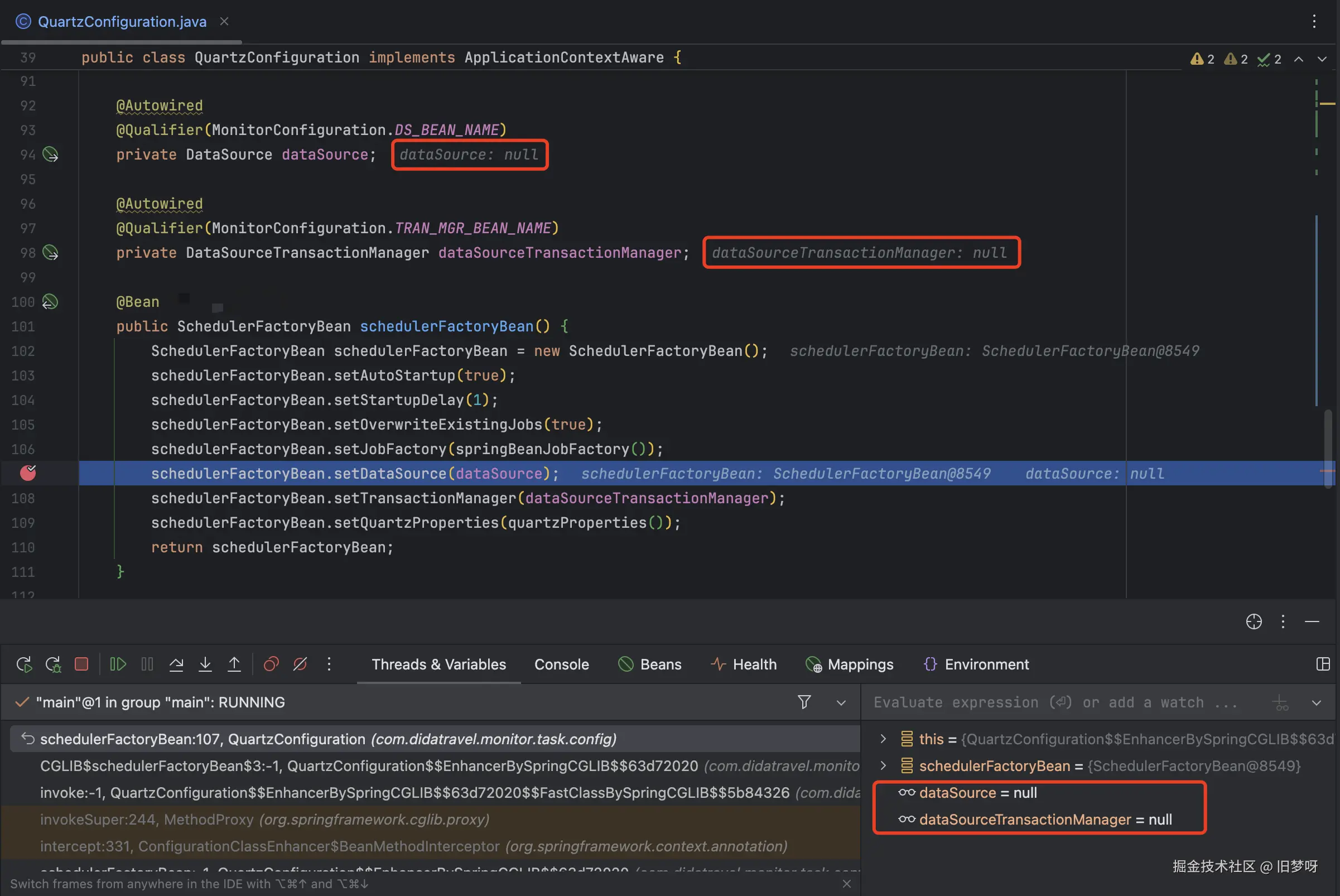Click the Step Into arrow icon
This screenshot has height=896, width=1340.
205,664
